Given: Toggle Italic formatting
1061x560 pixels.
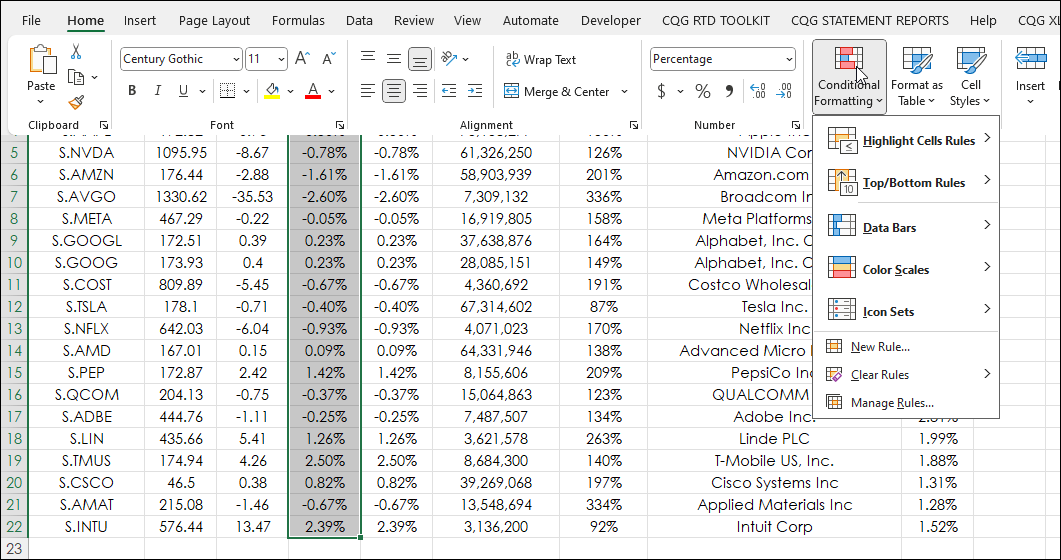Looking at the screenshot, I should (158, 91).
